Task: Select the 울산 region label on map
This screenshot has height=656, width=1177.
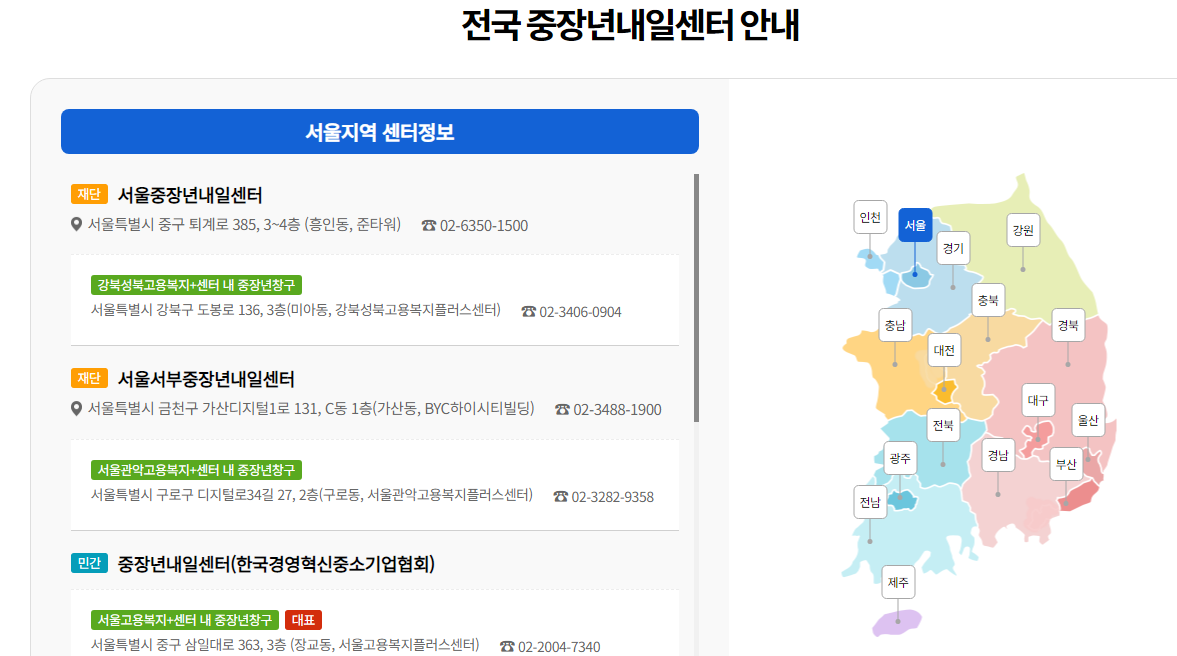Action: point(1088,420)
